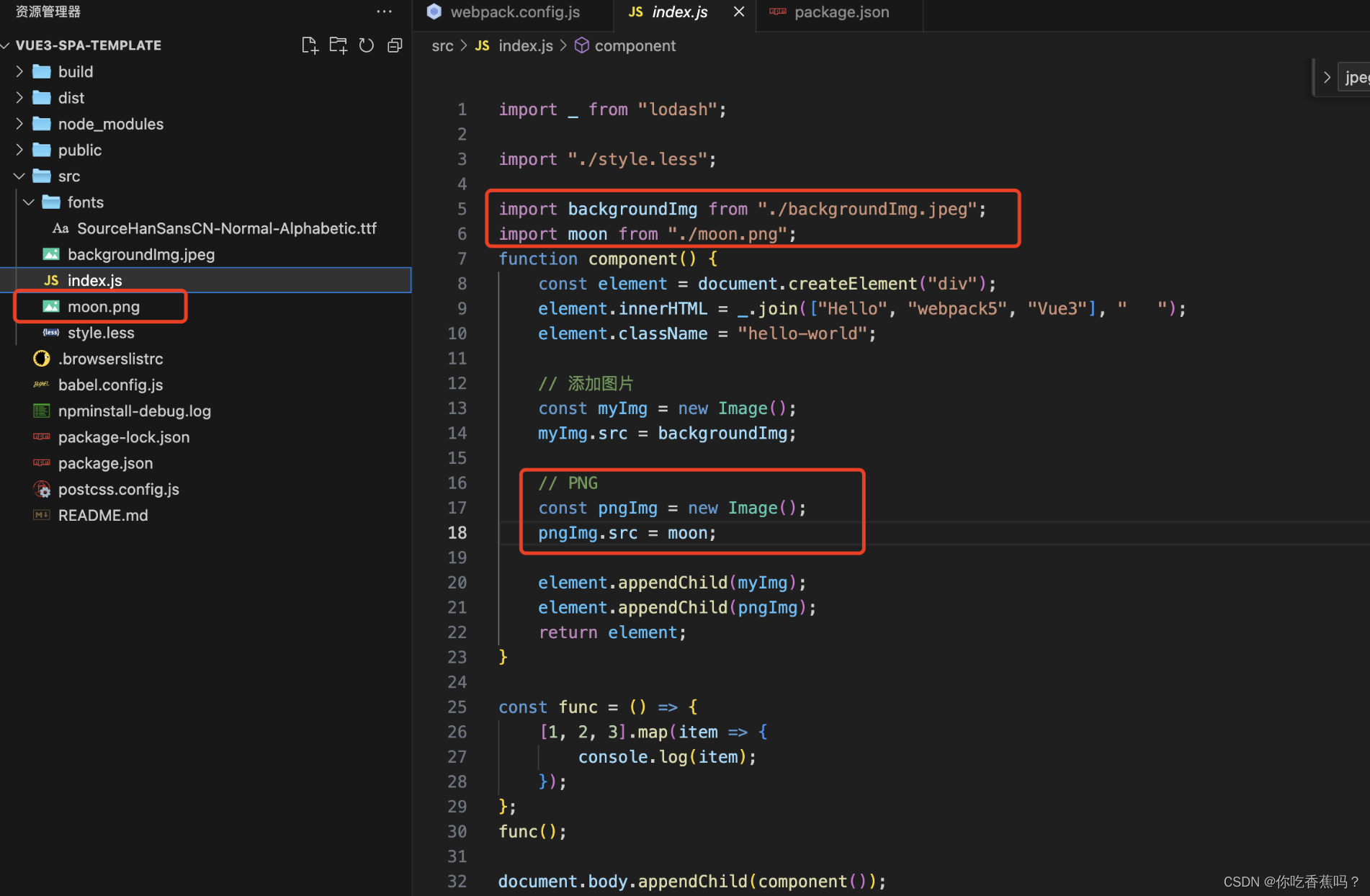Viewport: 1370px width, 896px height.
Task: Click the postcss icon beside postcss.config.js
Action: [x=42, y=489]
